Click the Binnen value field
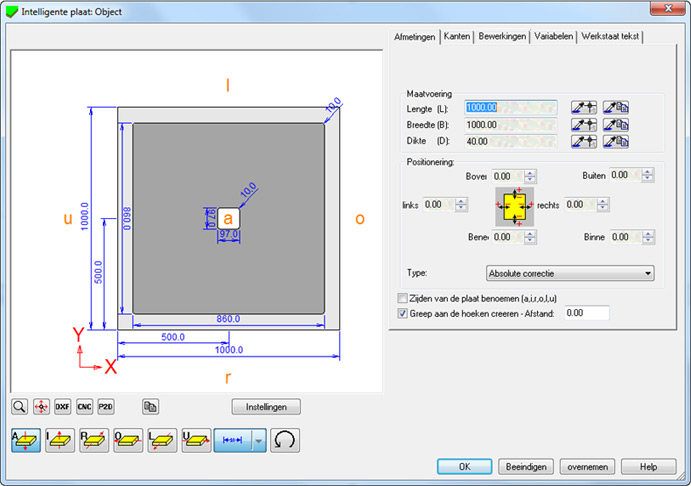This screenshot has width=691, height=486. point(626,237)
